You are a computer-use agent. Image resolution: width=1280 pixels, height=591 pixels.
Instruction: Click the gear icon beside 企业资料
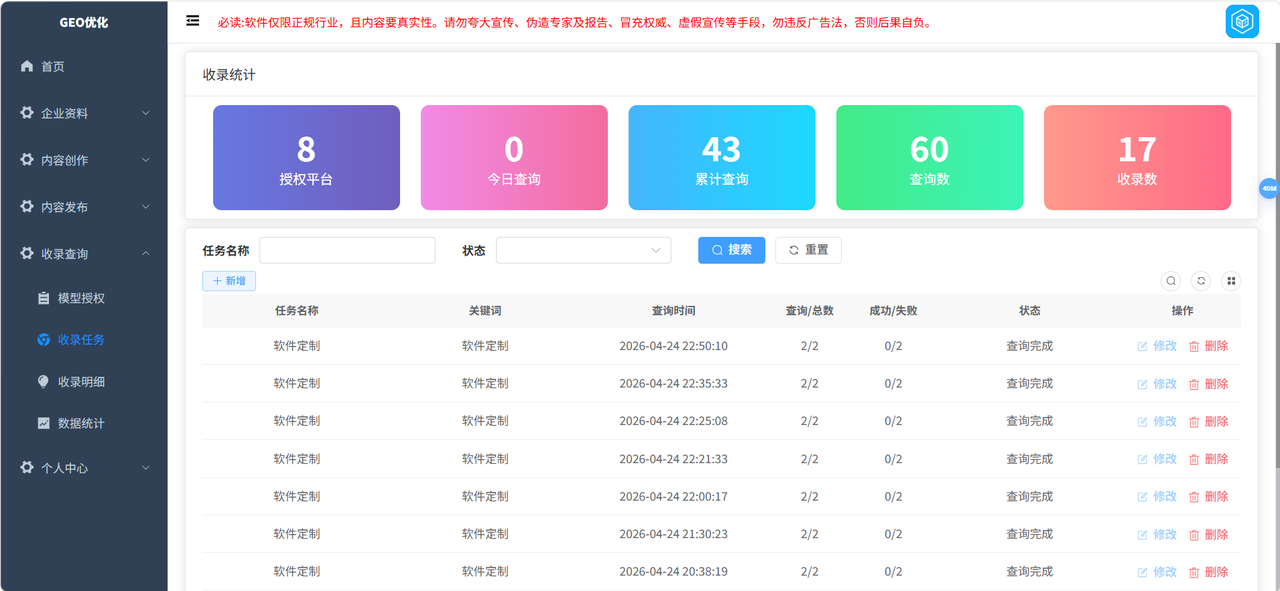click(27, 113)
